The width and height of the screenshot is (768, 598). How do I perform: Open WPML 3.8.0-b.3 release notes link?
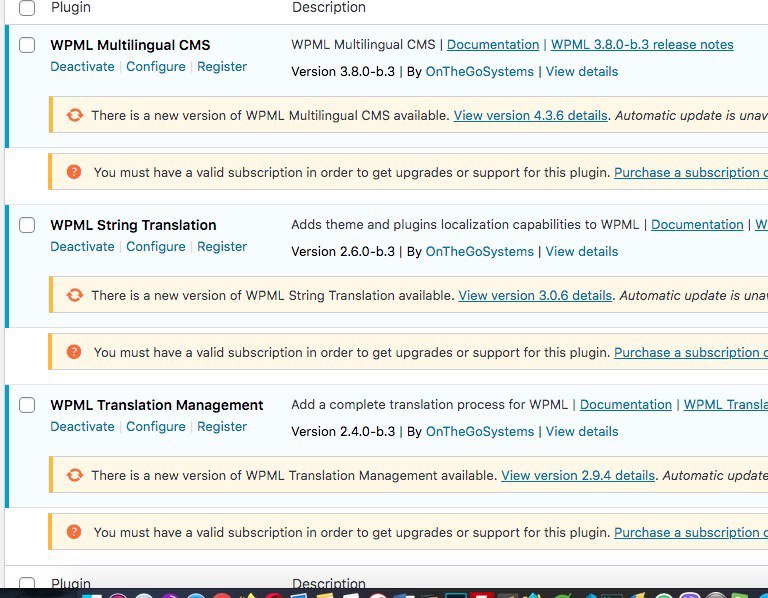coord(642,45)
